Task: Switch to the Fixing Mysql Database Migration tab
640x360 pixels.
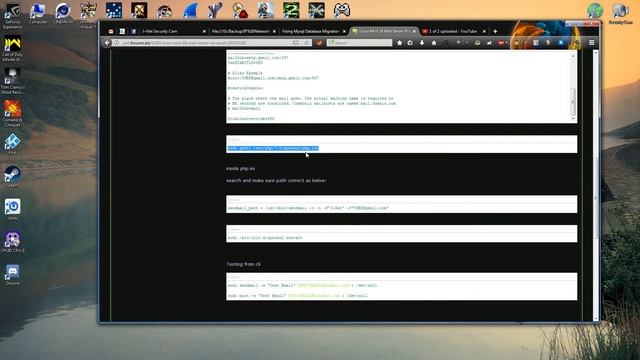Action: [x=313, y=31]
